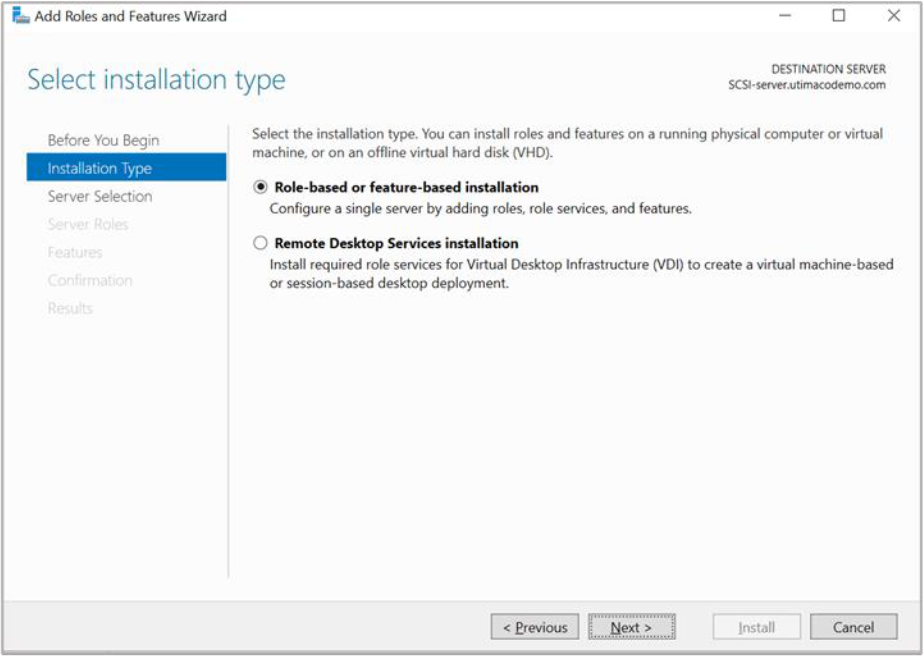This screenshot has height=656, width=923.
Task: Open the Results step in sidebar
Action: pyautogui.click(x=70, y=308)
